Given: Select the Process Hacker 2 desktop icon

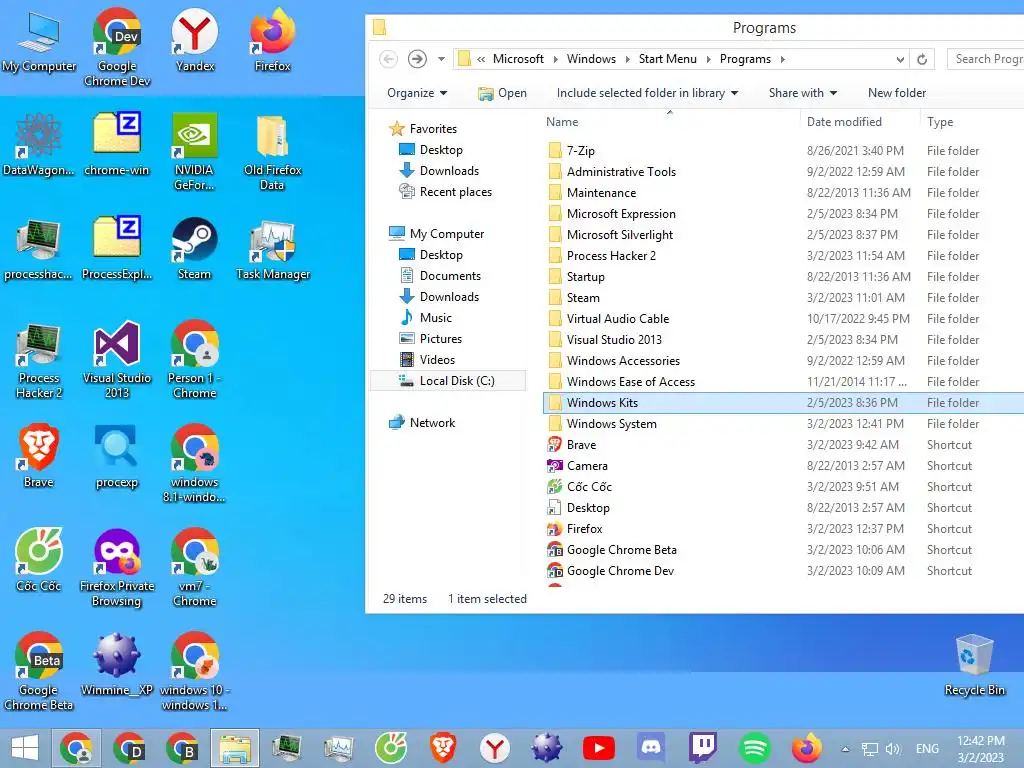Looking at the screenshot, I should tap(39, 359).
